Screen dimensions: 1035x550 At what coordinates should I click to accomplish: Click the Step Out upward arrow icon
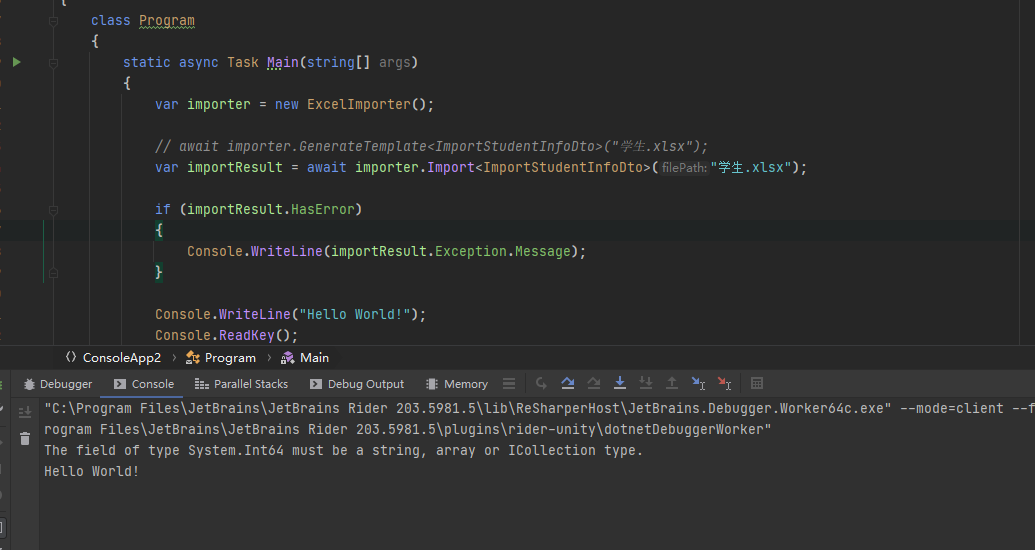pos(672,383)
